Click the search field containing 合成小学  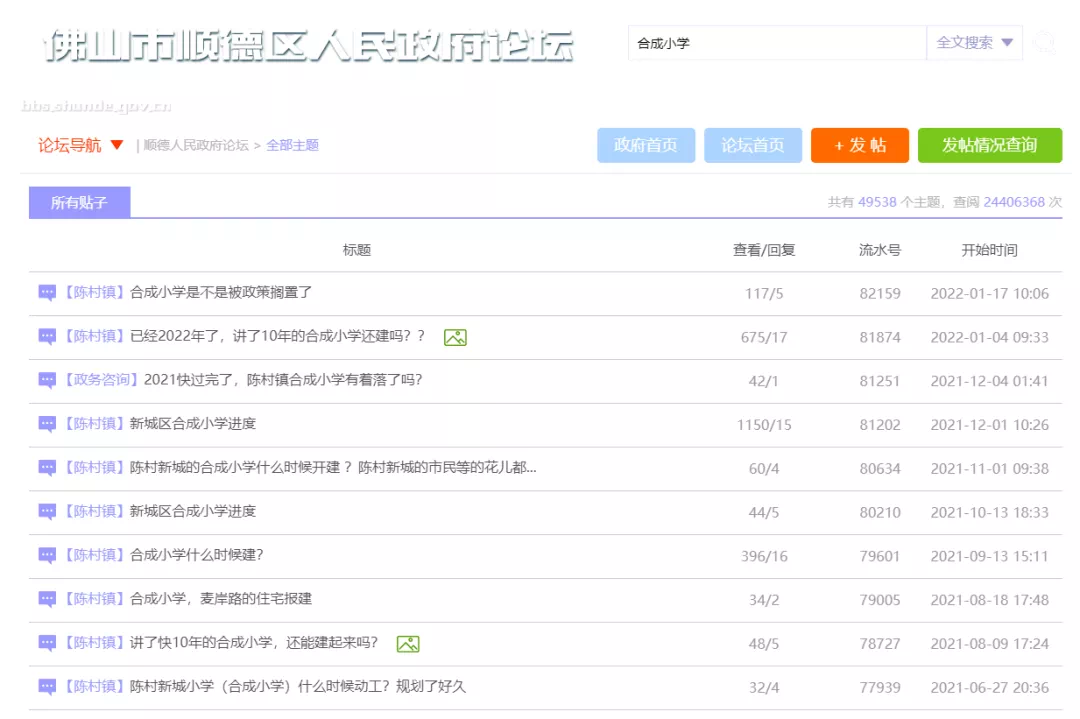point(777,43)
